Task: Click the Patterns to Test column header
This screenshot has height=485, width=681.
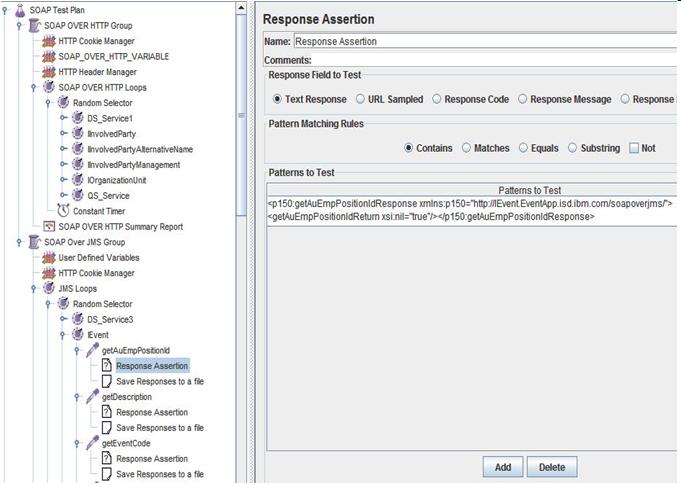Action: (x=472, y=190)
